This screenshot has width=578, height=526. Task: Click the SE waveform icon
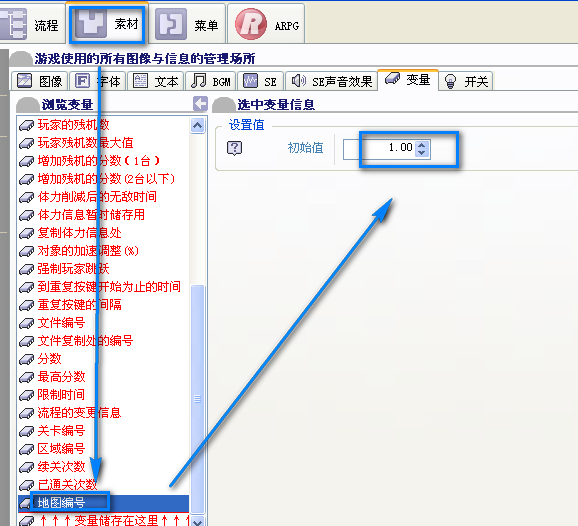click(250, 80)
